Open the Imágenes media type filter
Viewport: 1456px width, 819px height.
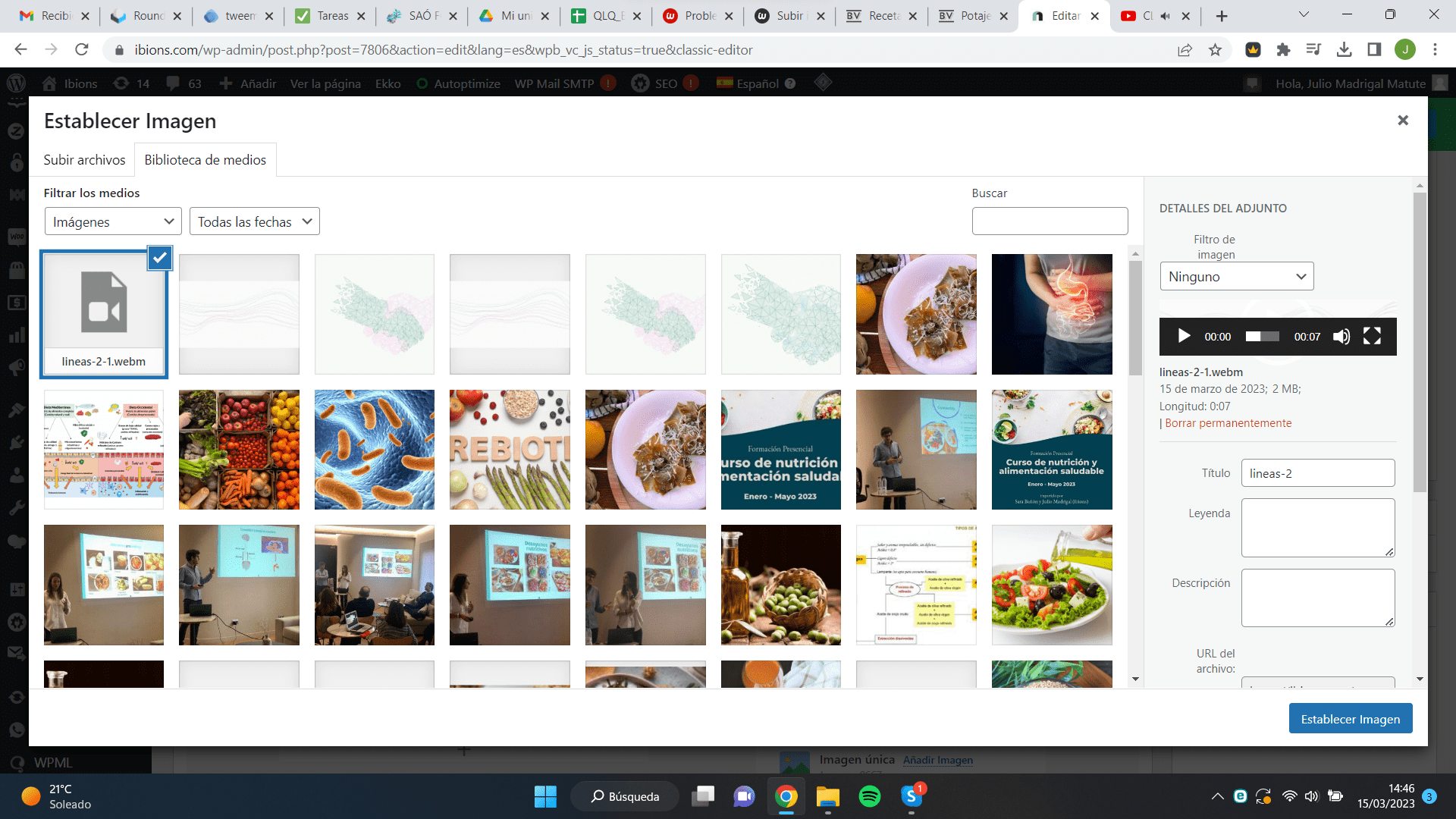pyautogui.click(x=113, y=221)
